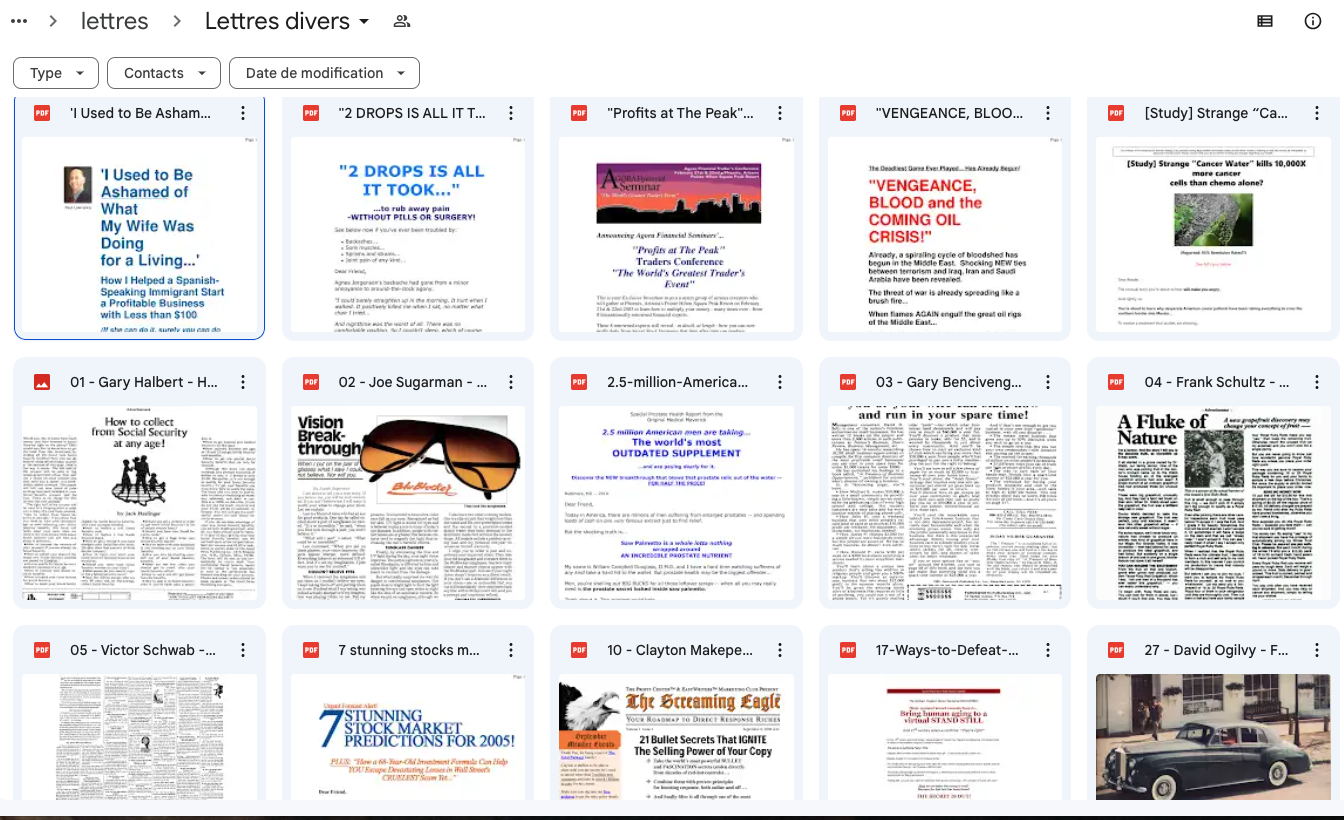Viewport: 1344px width, 820px height.
Task: Expand the Lettres divers folder menu
Action: pos(364,21)
